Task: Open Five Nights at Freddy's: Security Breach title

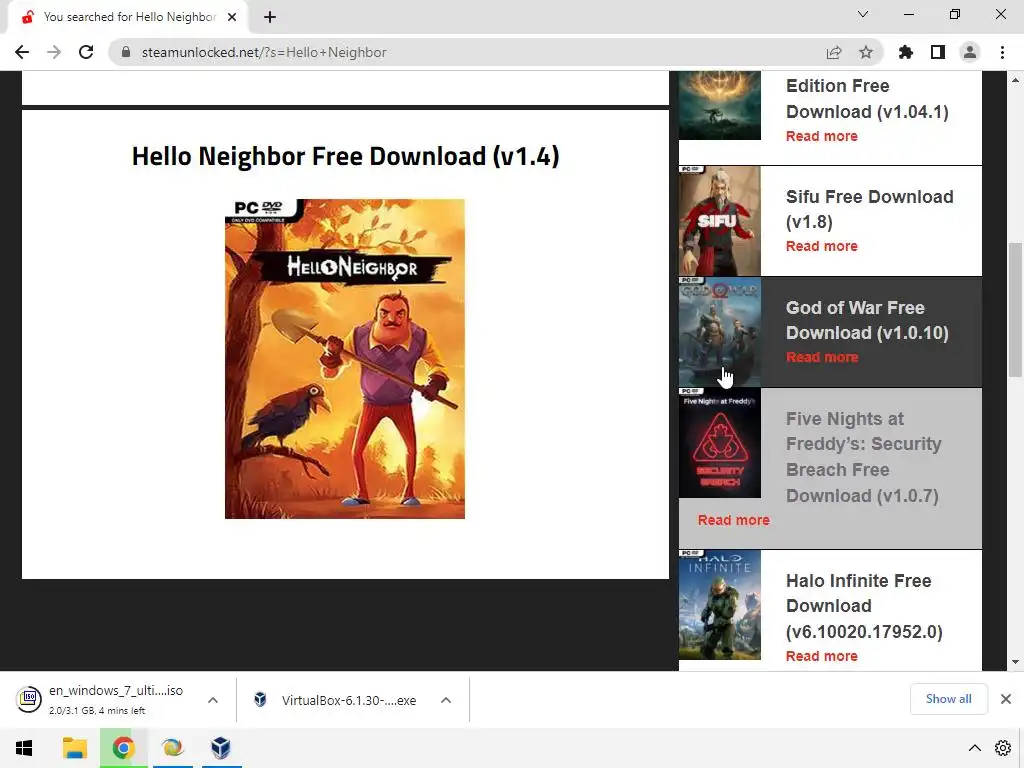Action: coord(863,457)
